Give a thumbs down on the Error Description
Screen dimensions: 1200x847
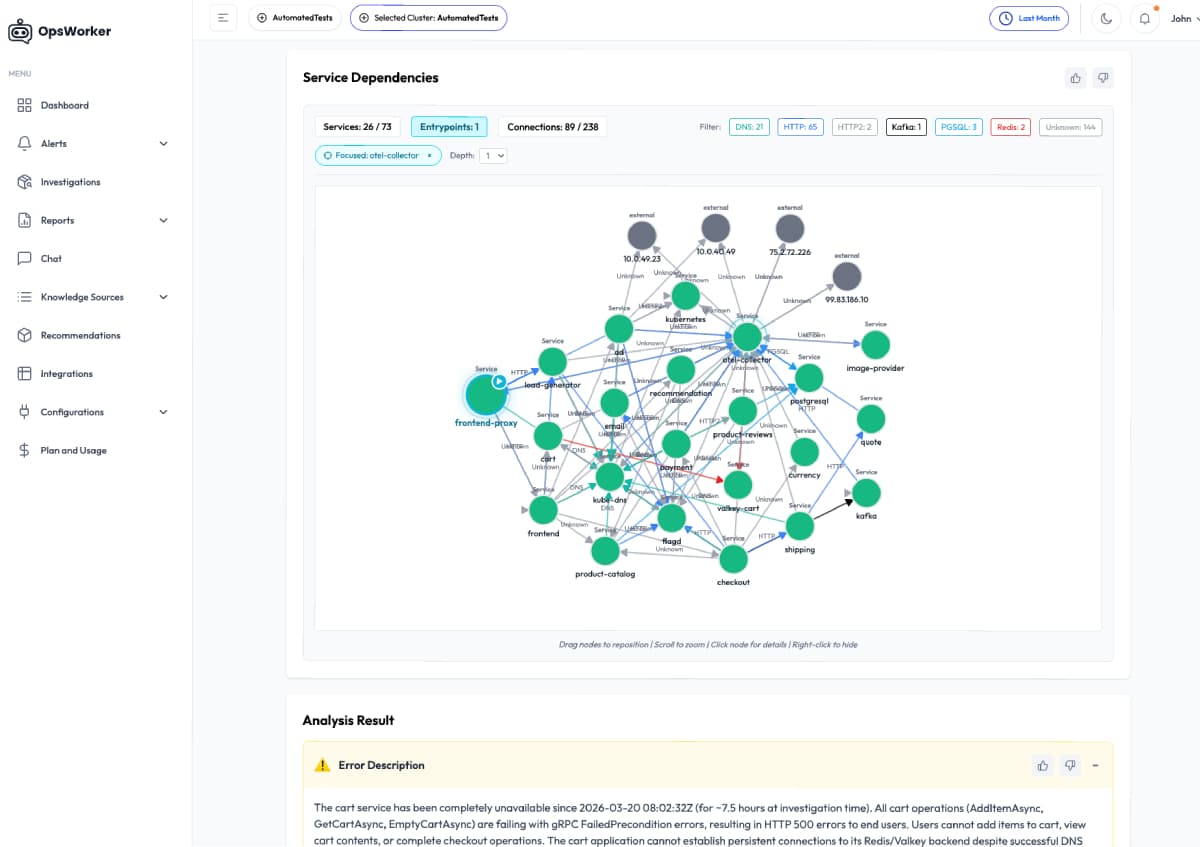[1069, 765]
